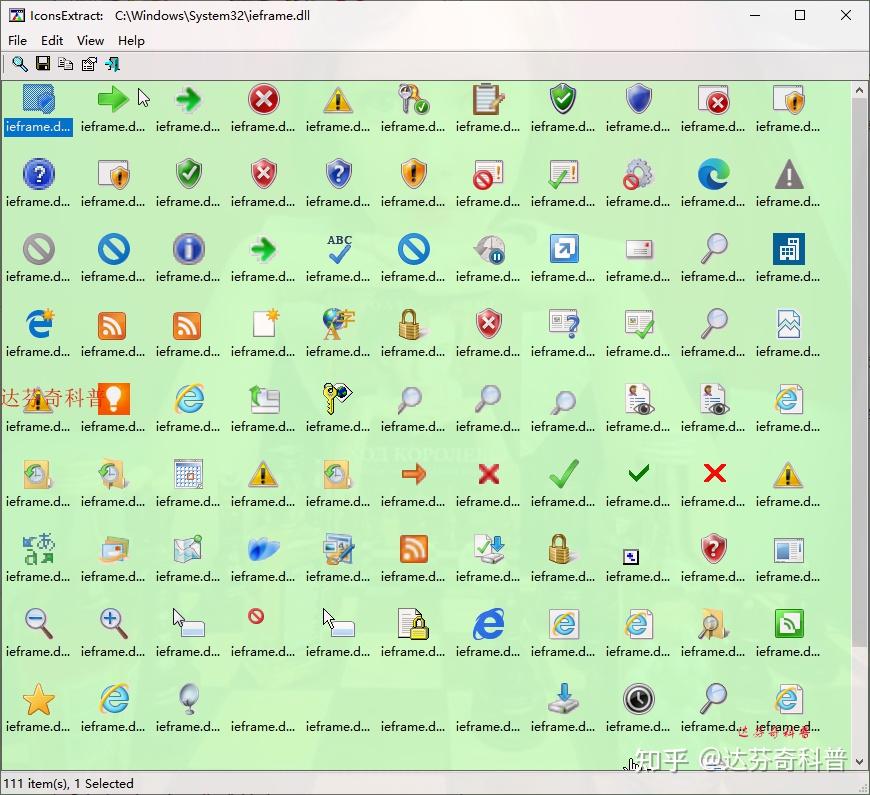
Task: Select the calendar grid icon
Action: point(189,474)
